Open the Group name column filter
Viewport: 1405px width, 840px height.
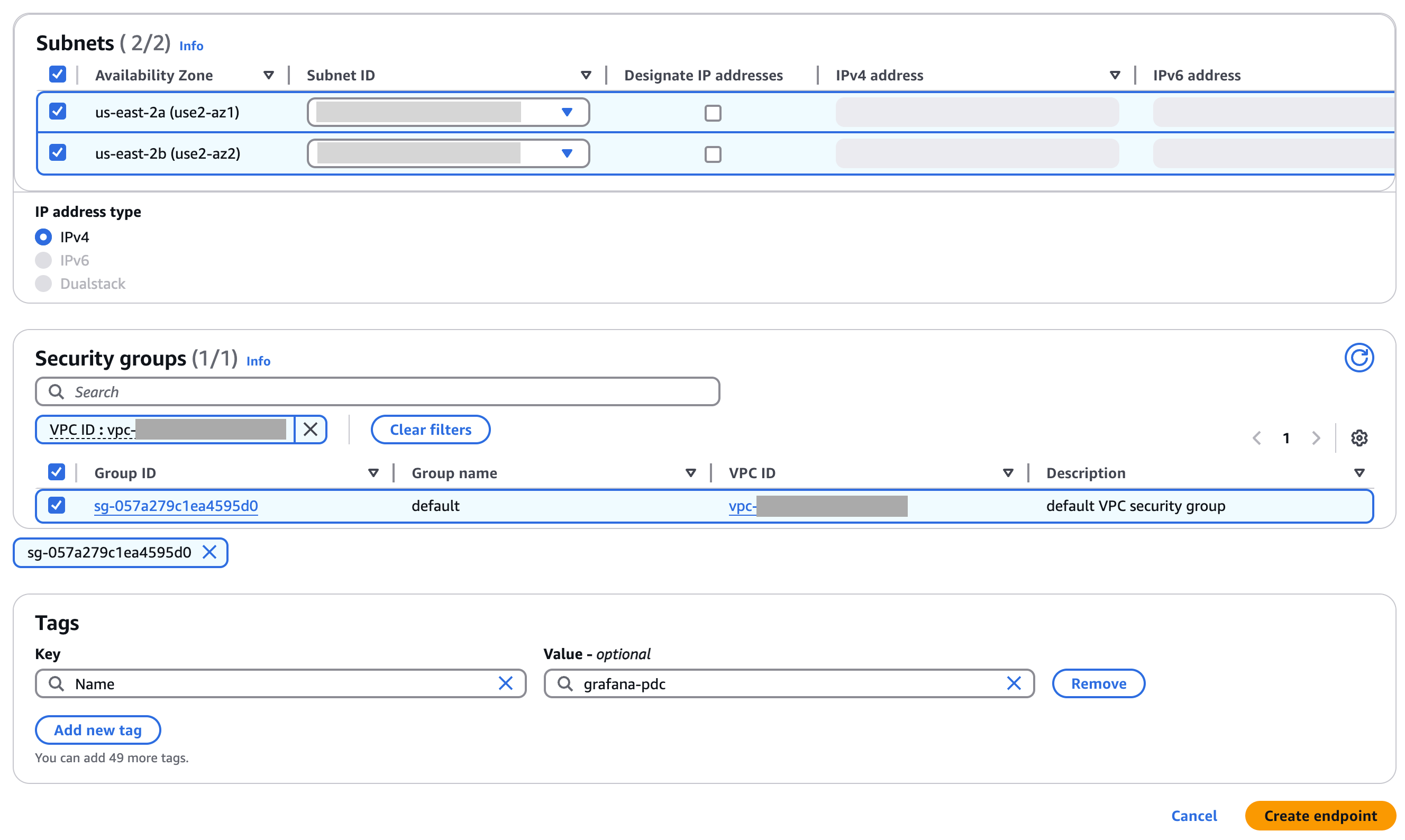pyautogui.click(x=691, y=472)
